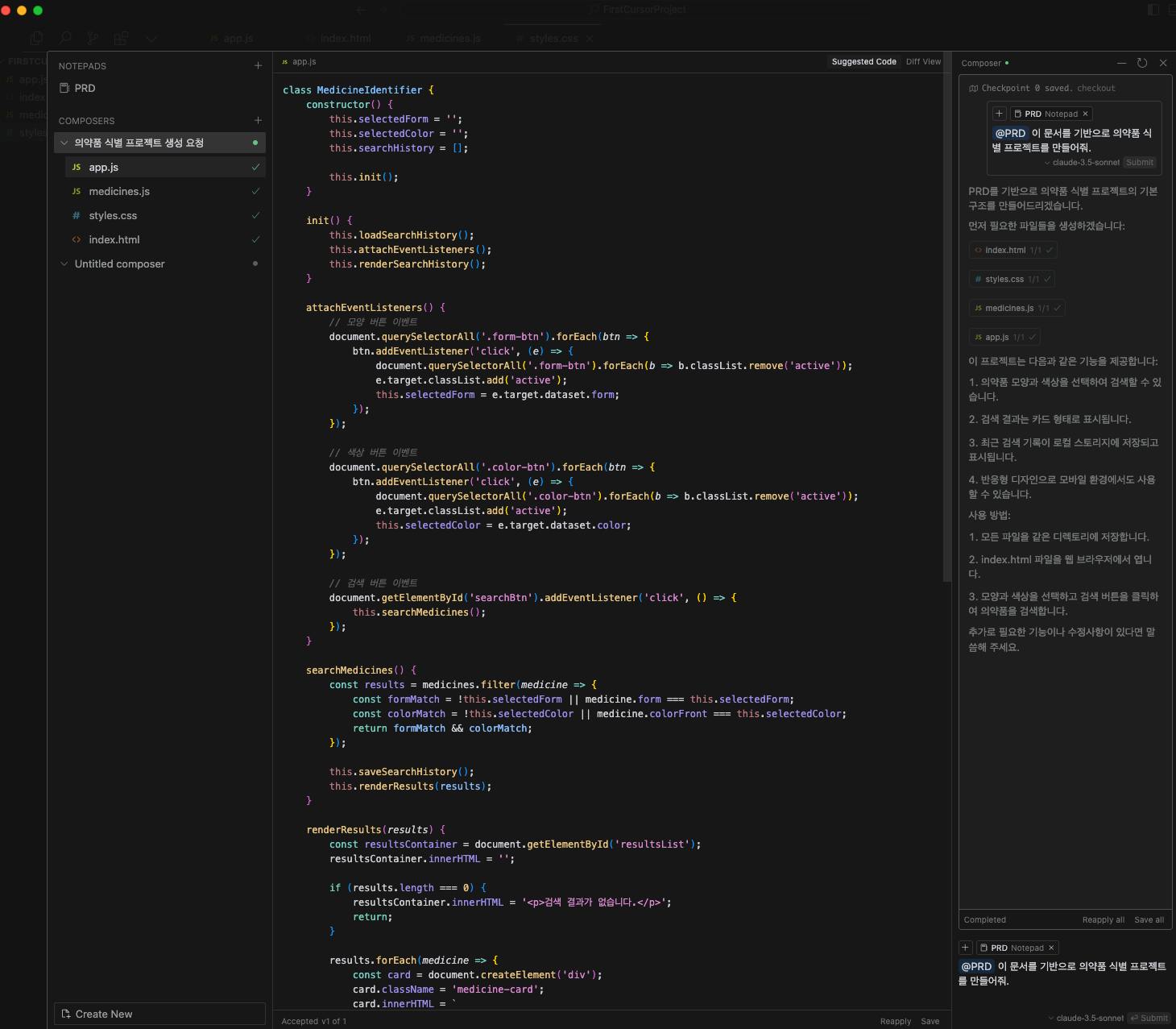1176x1029 pixels.
Task: Remove the PRD Notepad chip from the bottom input
Action: [x=1051, y=948]
